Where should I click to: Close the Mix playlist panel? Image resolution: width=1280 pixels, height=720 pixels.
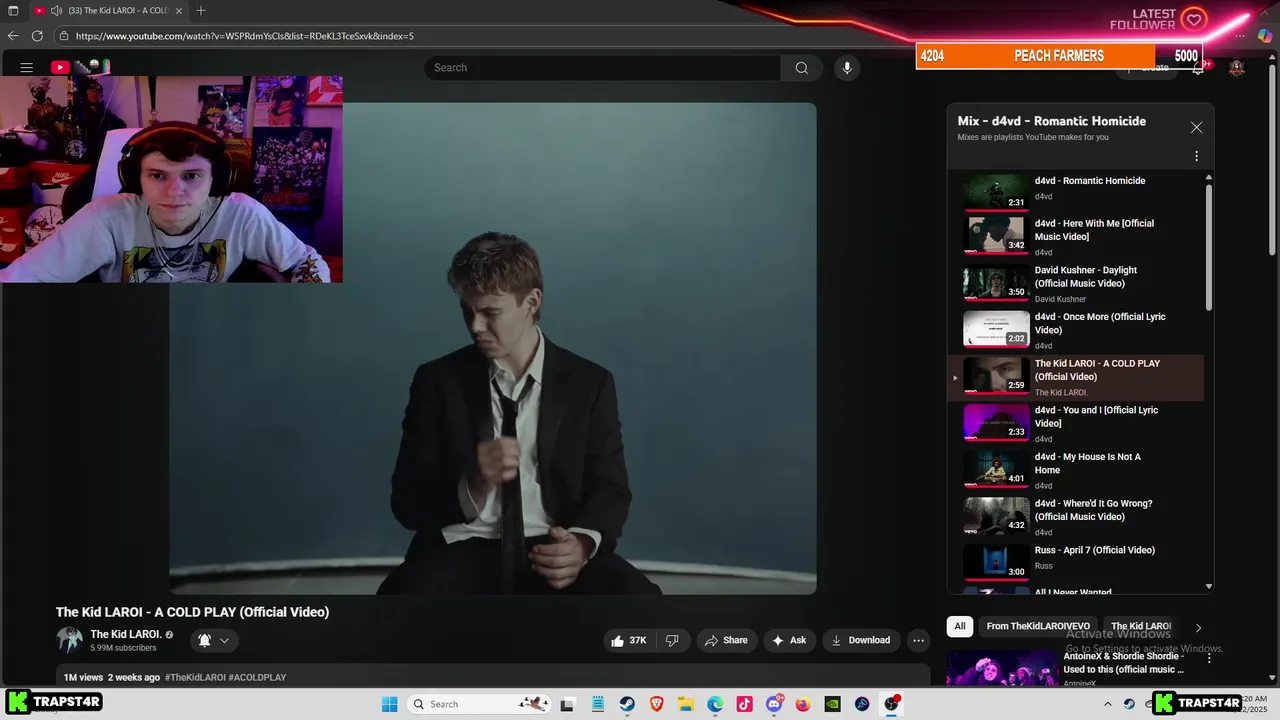[x=1196, y=128]
